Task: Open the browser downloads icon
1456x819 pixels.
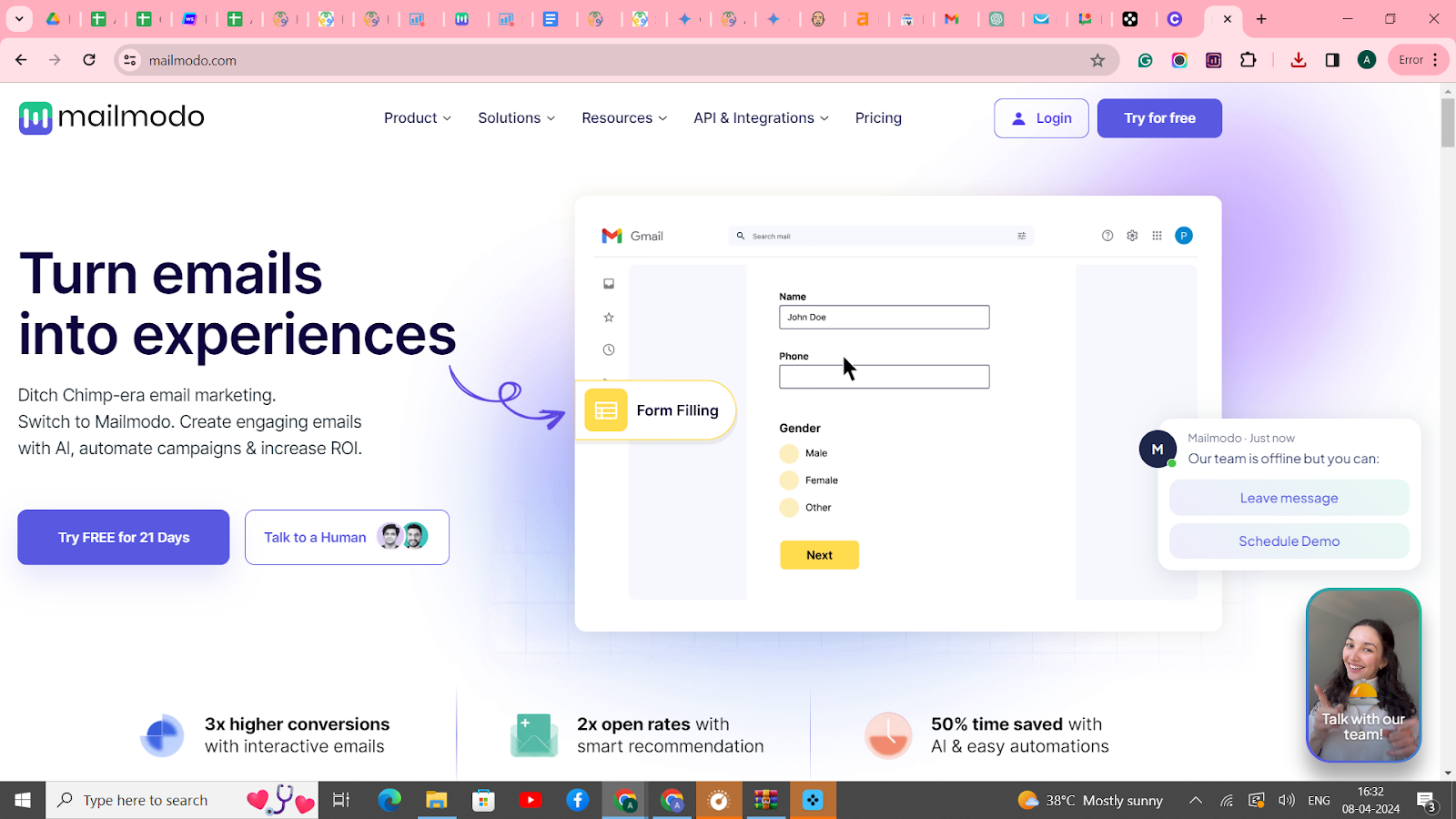Action: tap(1299, 60)
